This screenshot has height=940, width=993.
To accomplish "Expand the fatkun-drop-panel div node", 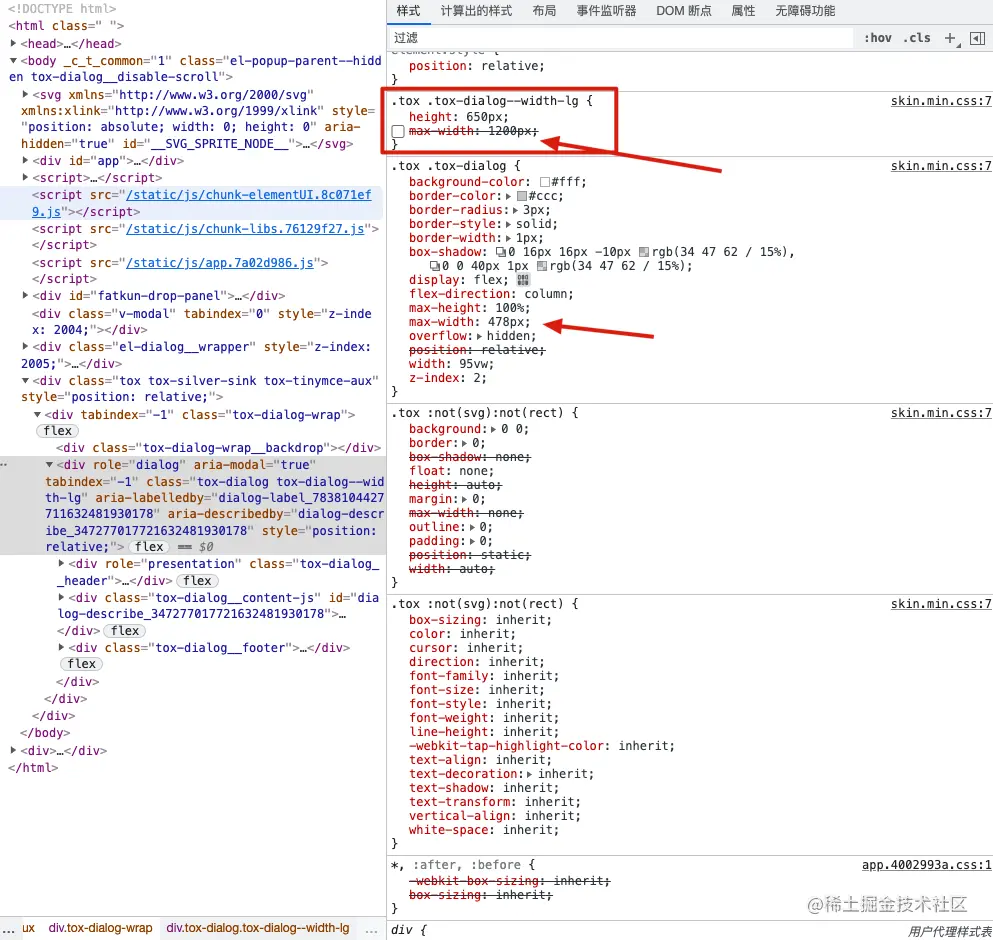I will pyautogui.click(x=25, y=295).
